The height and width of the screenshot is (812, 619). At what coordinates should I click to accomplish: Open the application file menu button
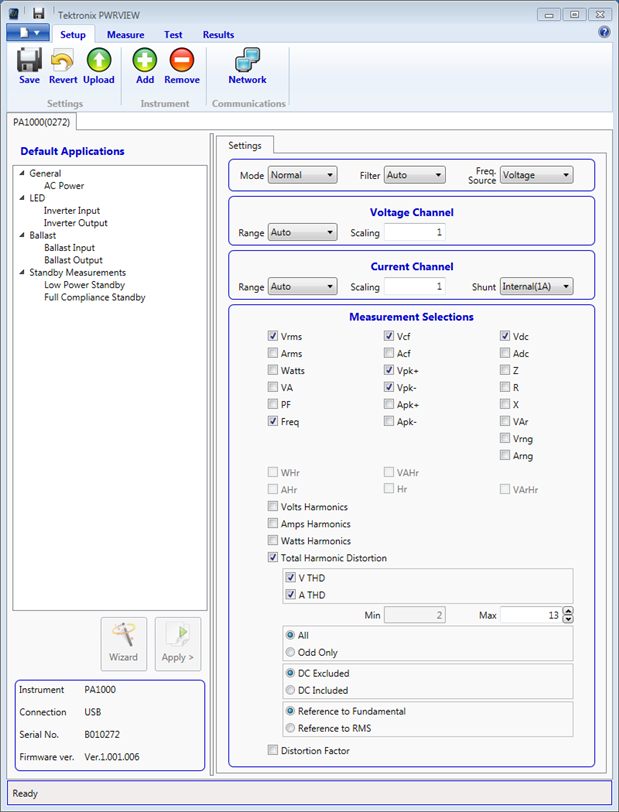click(x=28, y=33)
